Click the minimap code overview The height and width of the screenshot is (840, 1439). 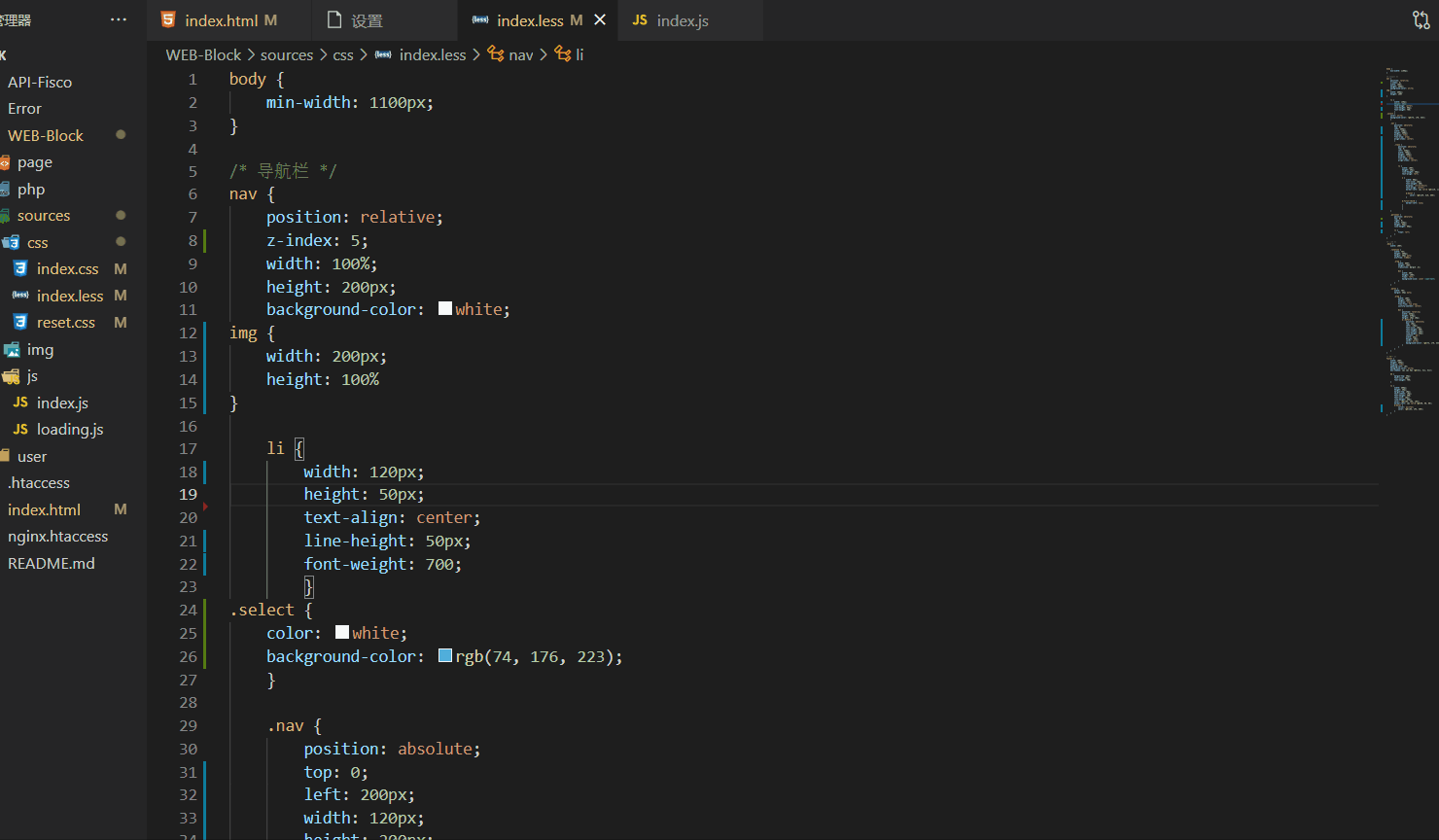tap(1408, 240)
